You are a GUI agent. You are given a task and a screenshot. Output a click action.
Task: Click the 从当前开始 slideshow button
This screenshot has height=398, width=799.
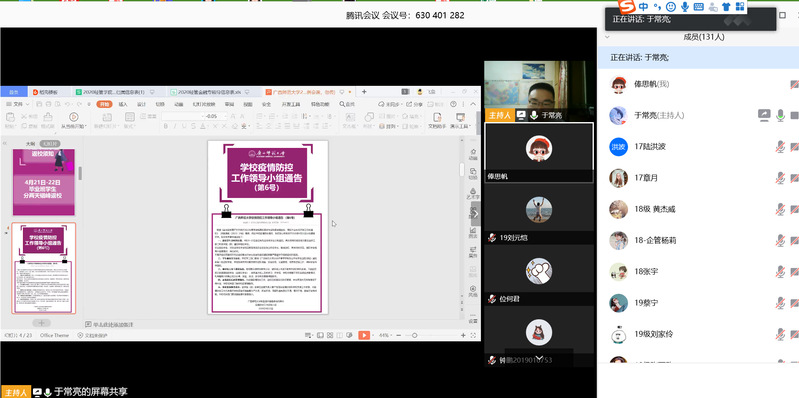point(73,120)
